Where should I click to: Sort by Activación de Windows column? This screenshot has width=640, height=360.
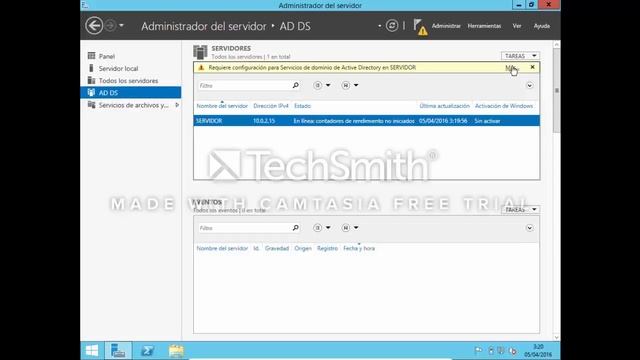pyautogui.click(x=504, y=106)
